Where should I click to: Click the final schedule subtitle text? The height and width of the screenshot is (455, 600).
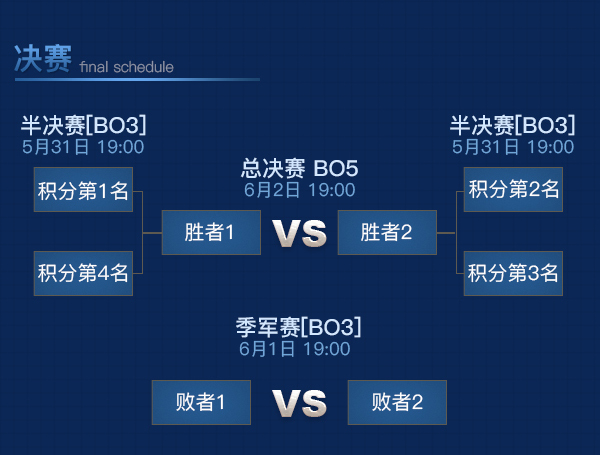click(x=127, y=67)
